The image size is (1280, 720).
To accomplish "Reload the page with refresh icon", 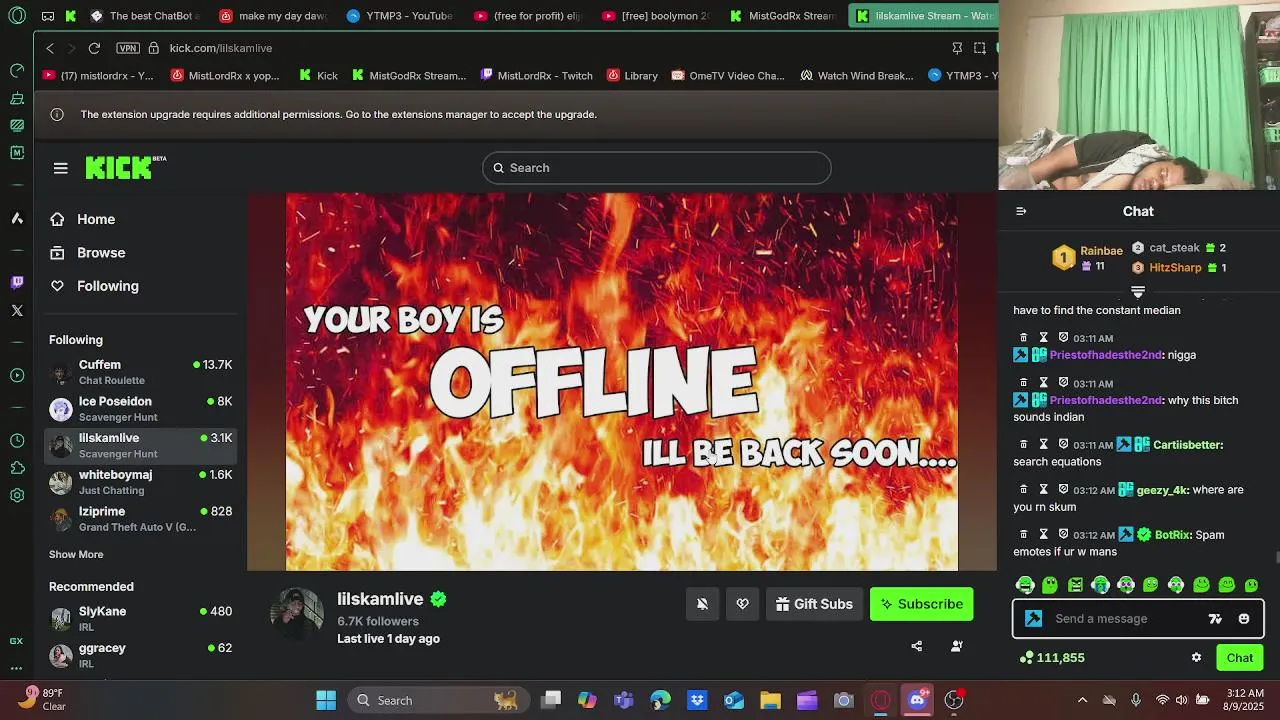I will pyautogui.click(x=94, y=48).
